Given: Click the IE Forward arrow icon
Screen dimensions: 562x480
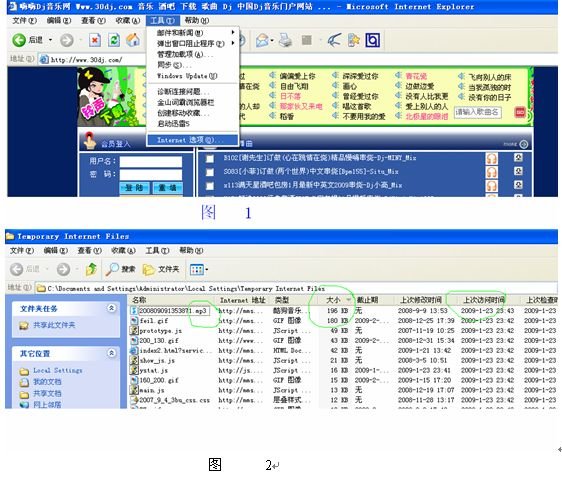Looking at the screenshot, I should tap(66, 40).
